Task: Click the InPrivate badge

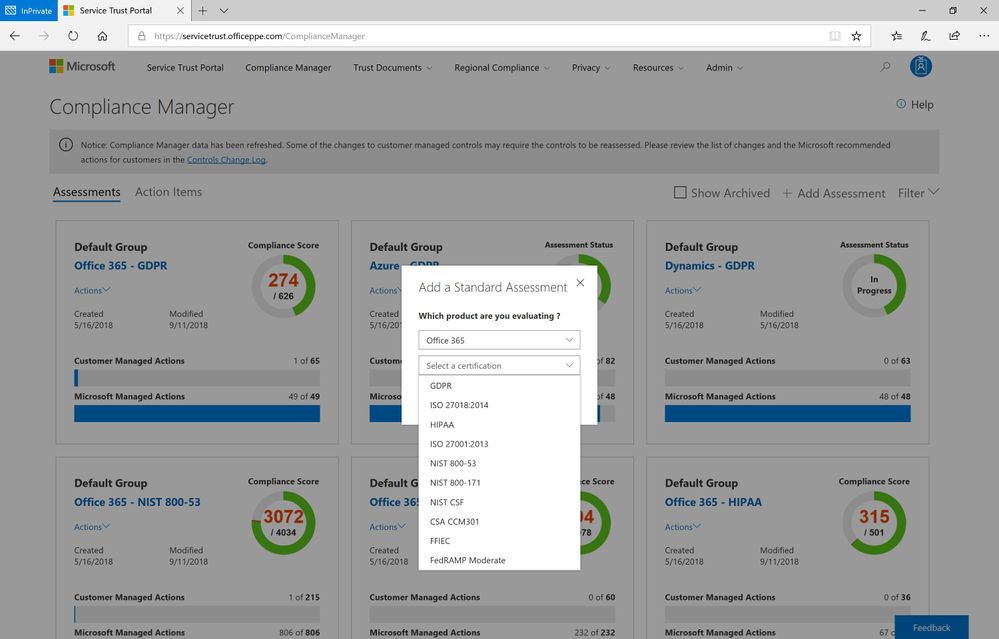Action: pos(29,10)
